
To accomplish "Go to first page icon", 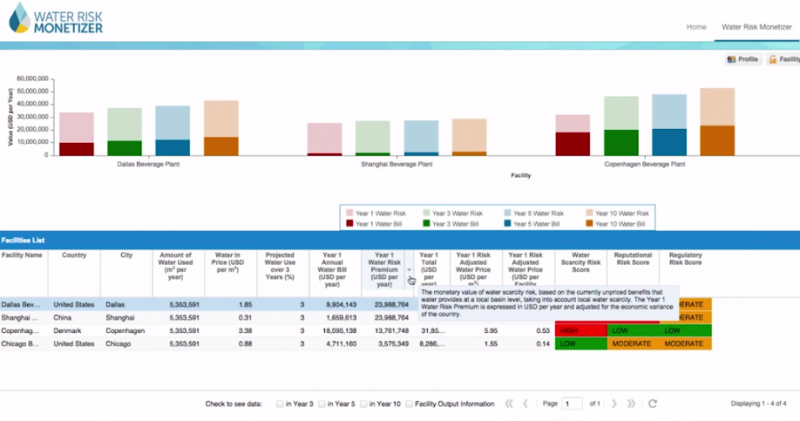I will click(x=509, y=404).
